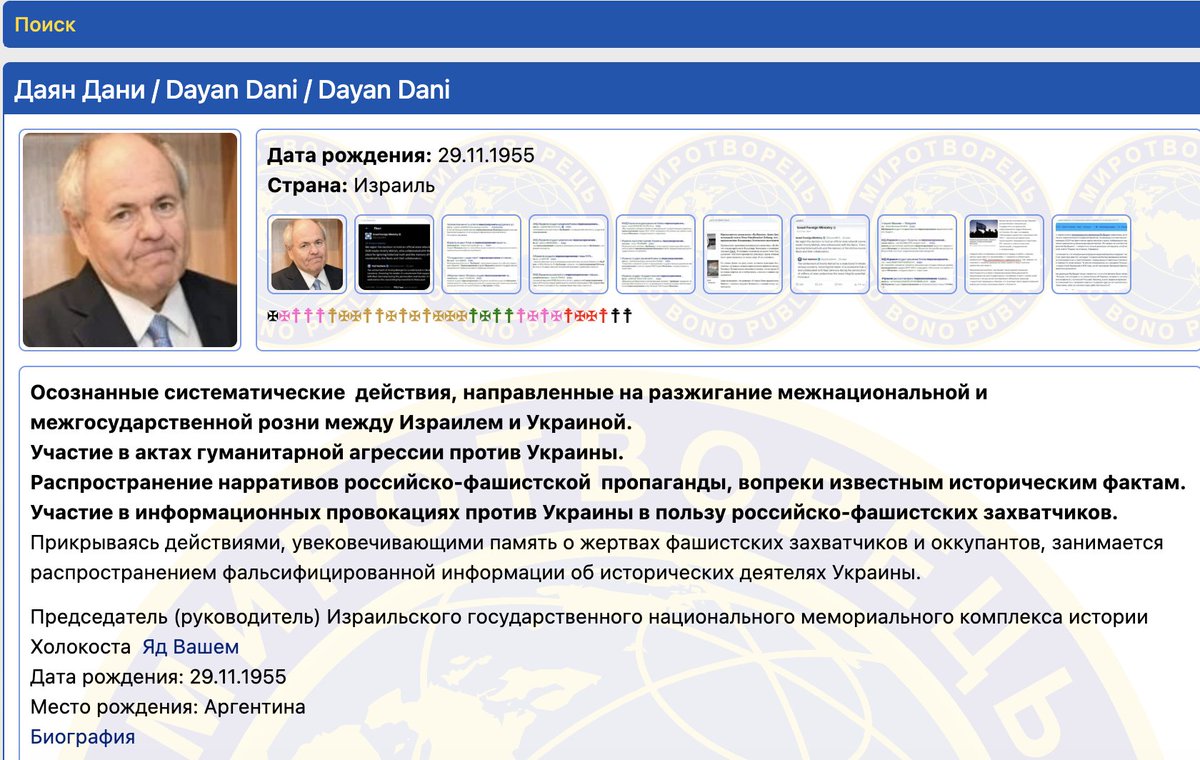The height and width of the screenshot is (760, 1200).
Task: Open the thumbnail showing a building photo
Action: [1003, 254]
